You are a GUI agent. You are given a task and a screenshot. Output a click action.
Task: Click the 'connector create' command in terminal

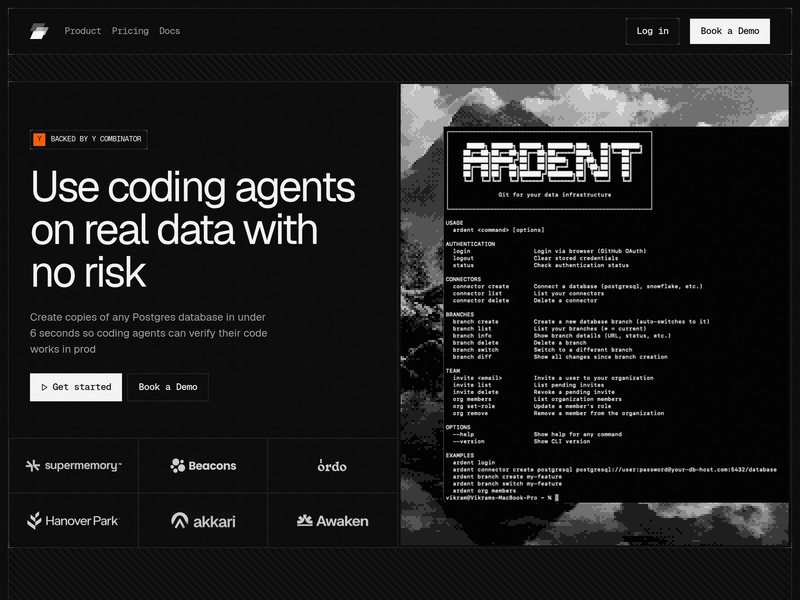(x=481, y=287)
